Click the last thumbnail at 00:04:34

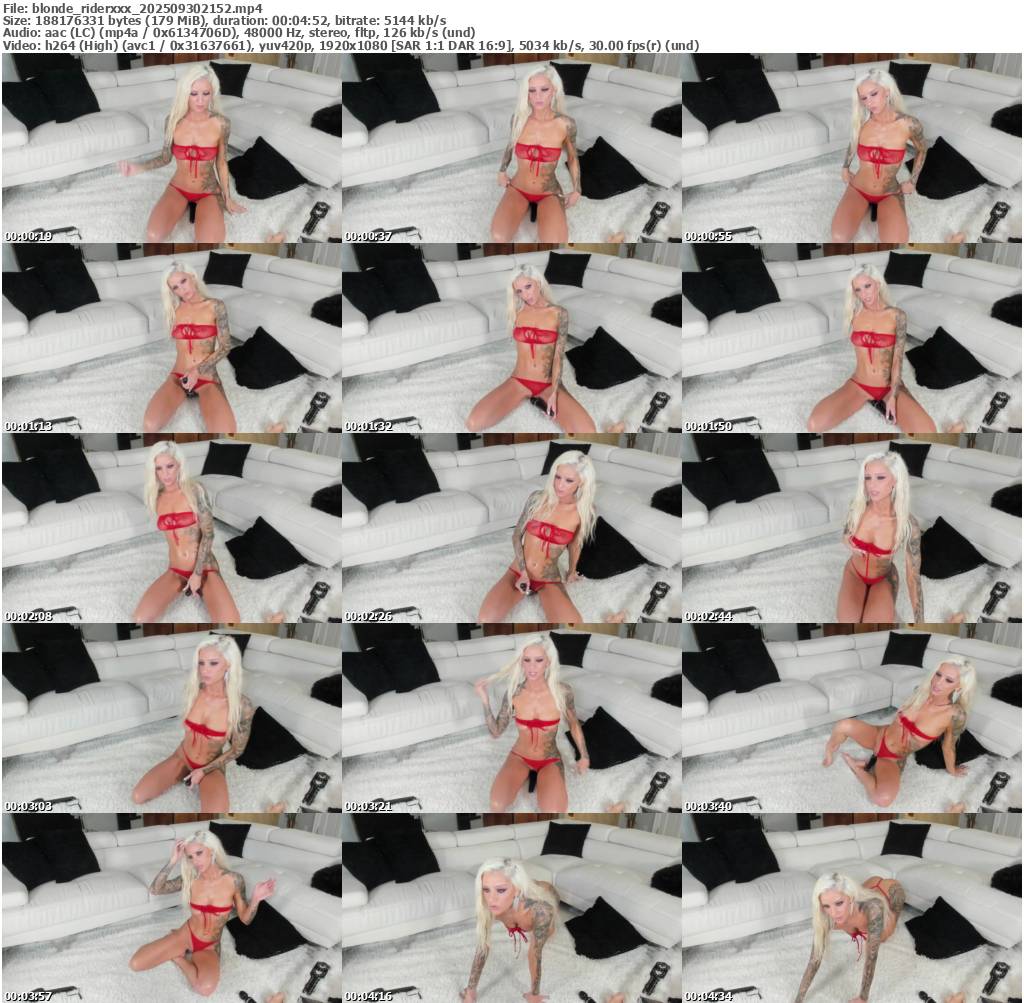(x=851, y=908)
